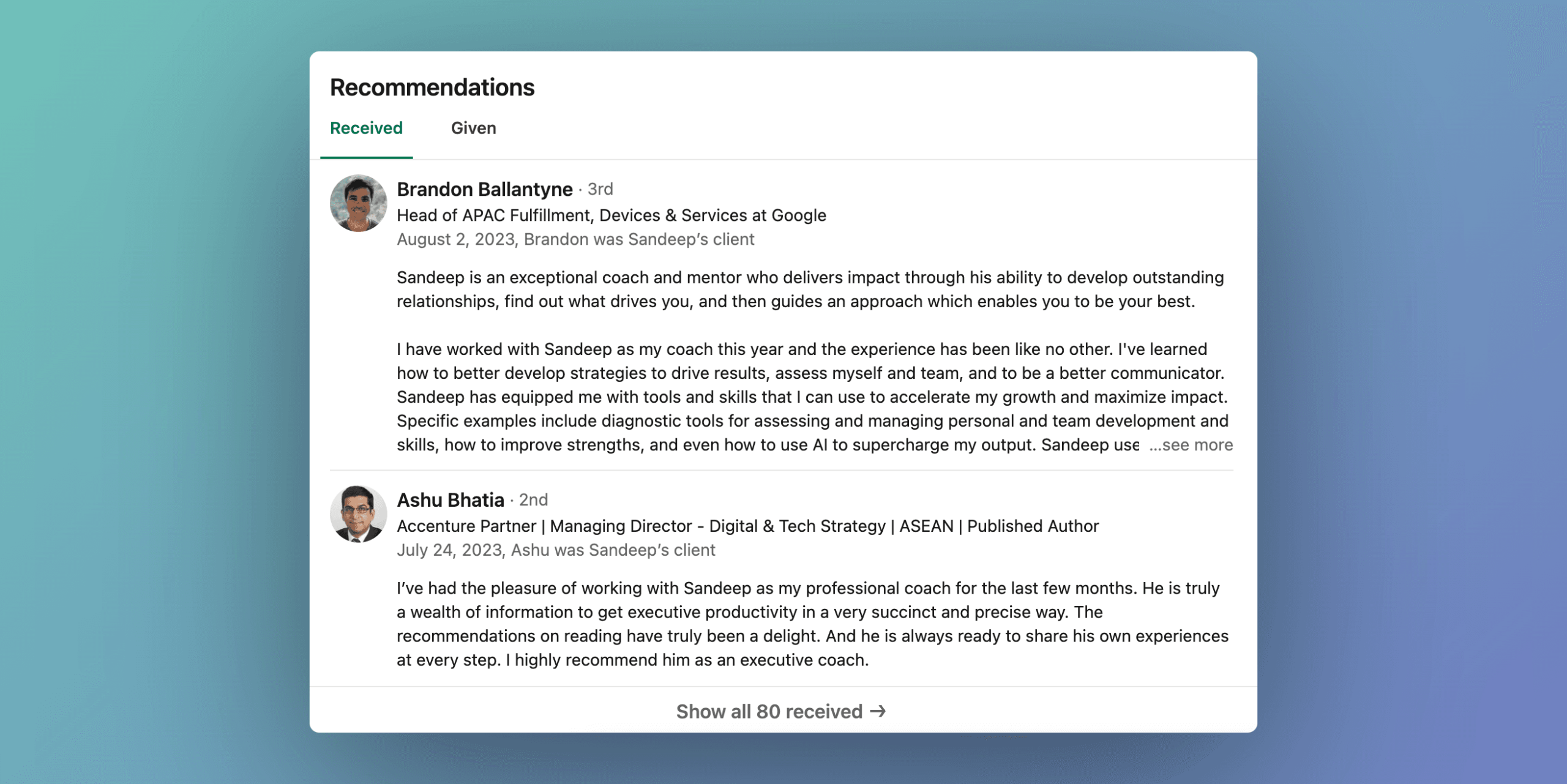Open Ashu Bhatia's profile via his name

(x=451, y=500)
